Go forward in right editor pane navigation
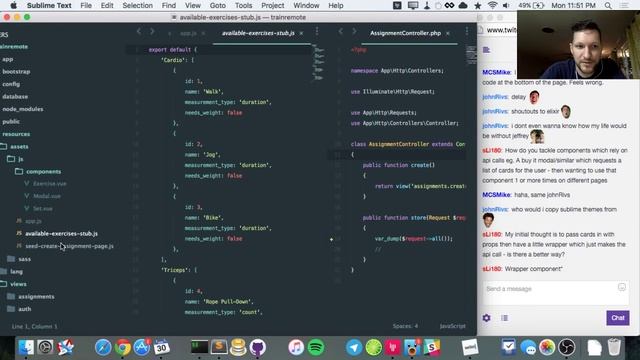This screenshot has height=360, width=640. 354,31
